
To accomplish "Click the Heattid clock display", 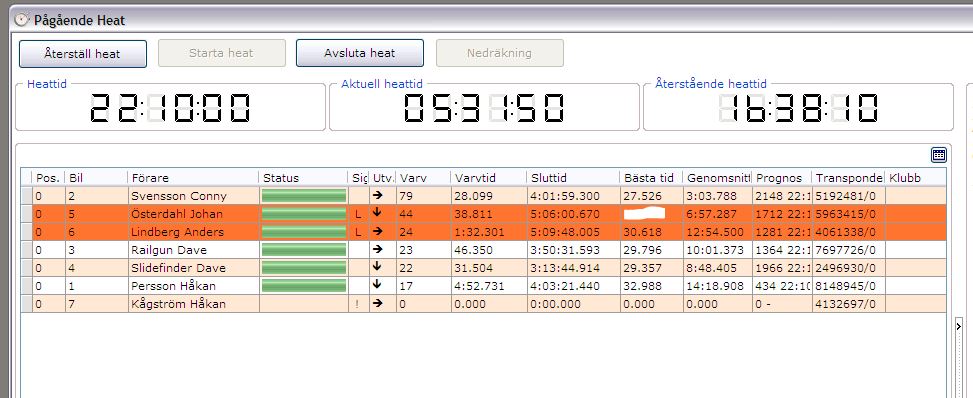I will tap(170, 107).
